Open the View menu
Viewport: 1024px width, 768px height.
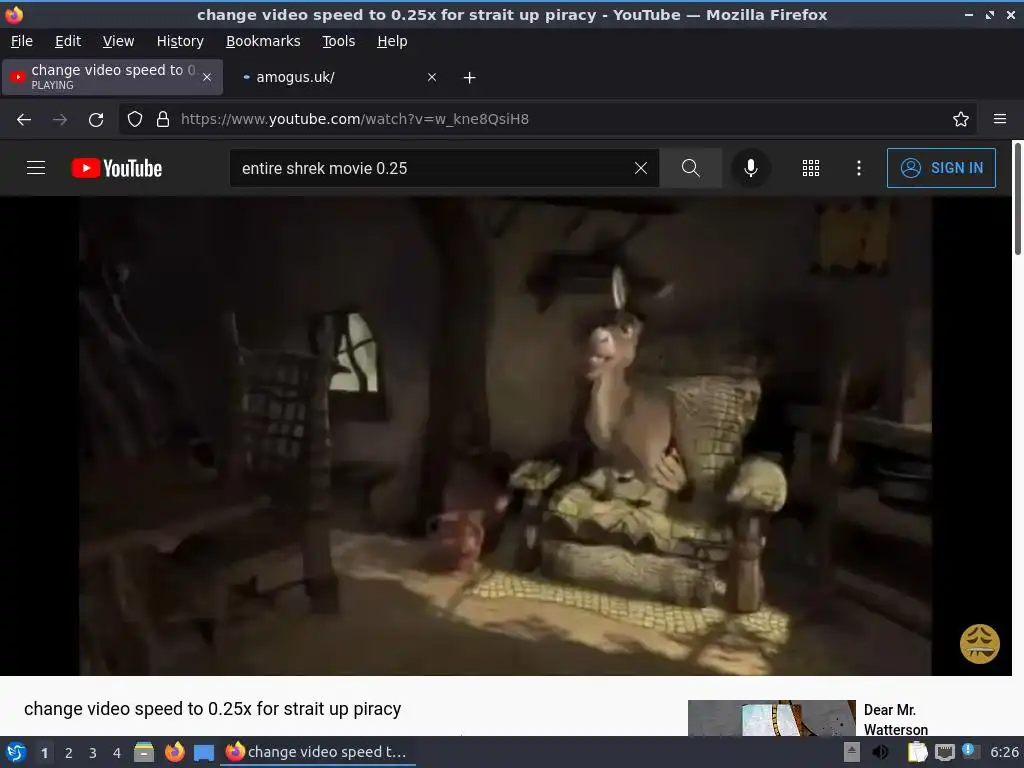tap(118, 41)
